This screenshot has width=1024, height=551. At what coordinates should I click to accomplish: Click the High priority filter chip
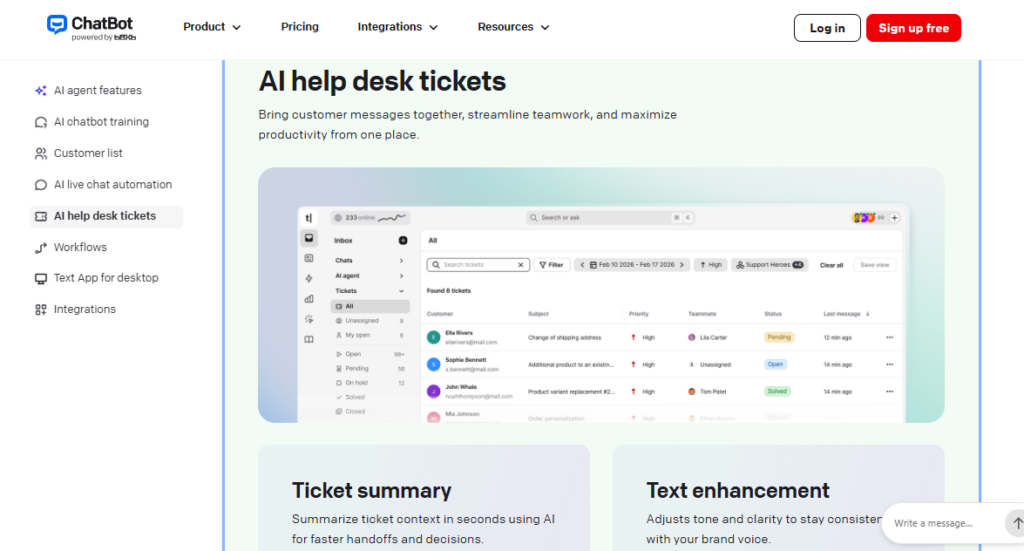[x=711, y=265]
